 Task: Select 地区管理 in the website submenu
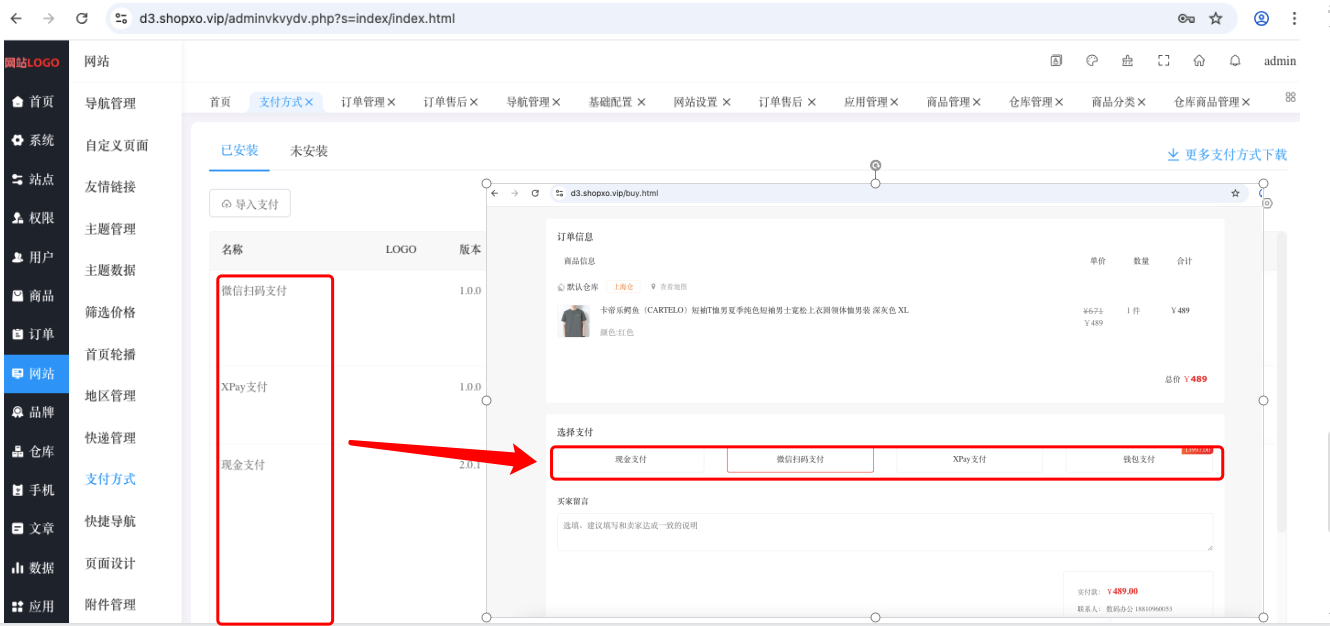tap(110, 396)
